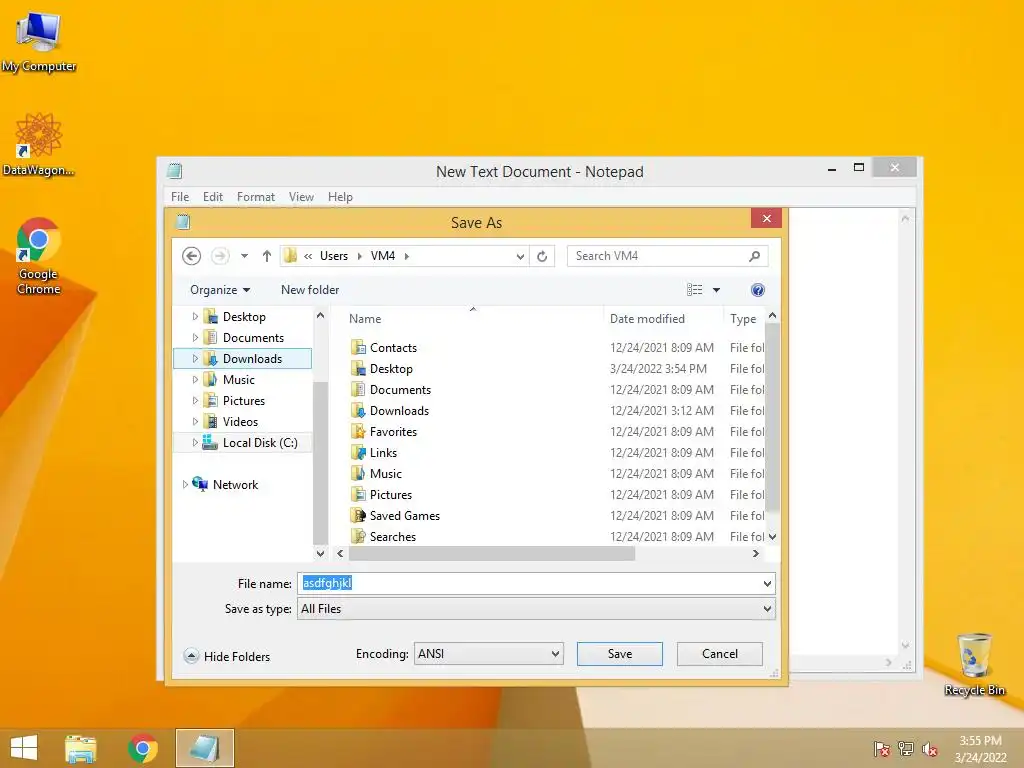The height and width of the screenshot is (768, 1024).
Task: Expand the Desktop tree node
Action: [x=195, y=316]
